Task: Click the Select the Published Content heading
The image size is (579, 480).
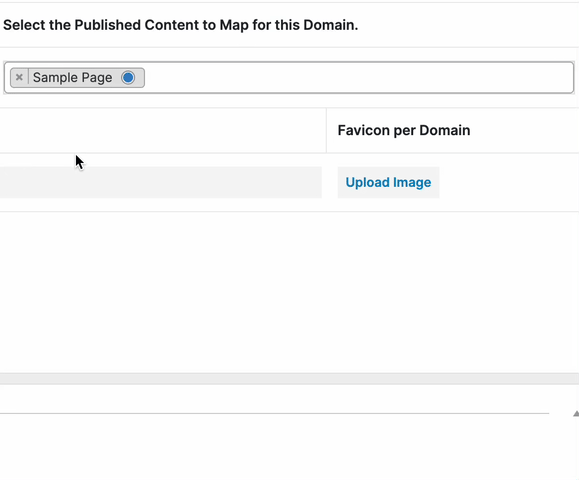Action: tap(181, 25)
